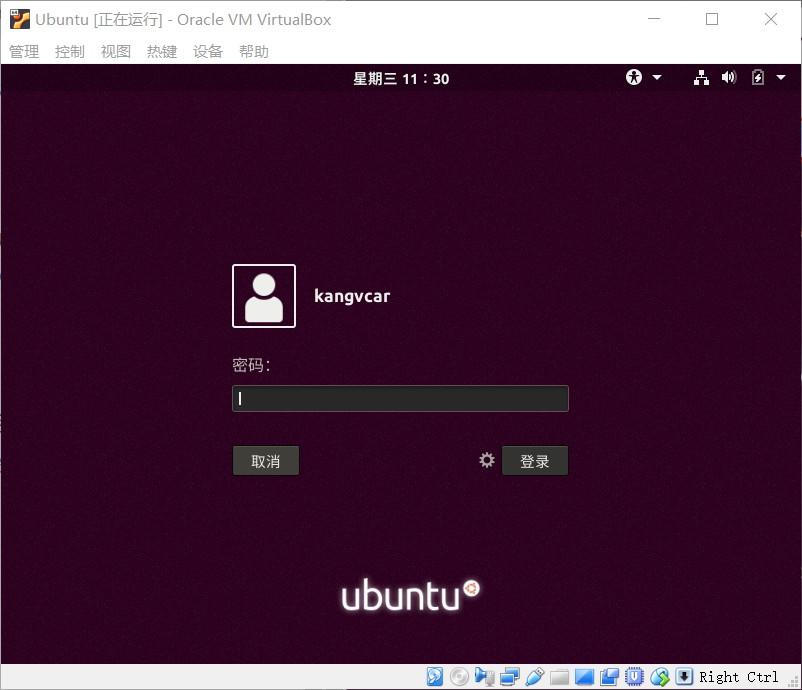Click the USB devices icon in status bar
The image size is (802, 690).
pos(534,677)
